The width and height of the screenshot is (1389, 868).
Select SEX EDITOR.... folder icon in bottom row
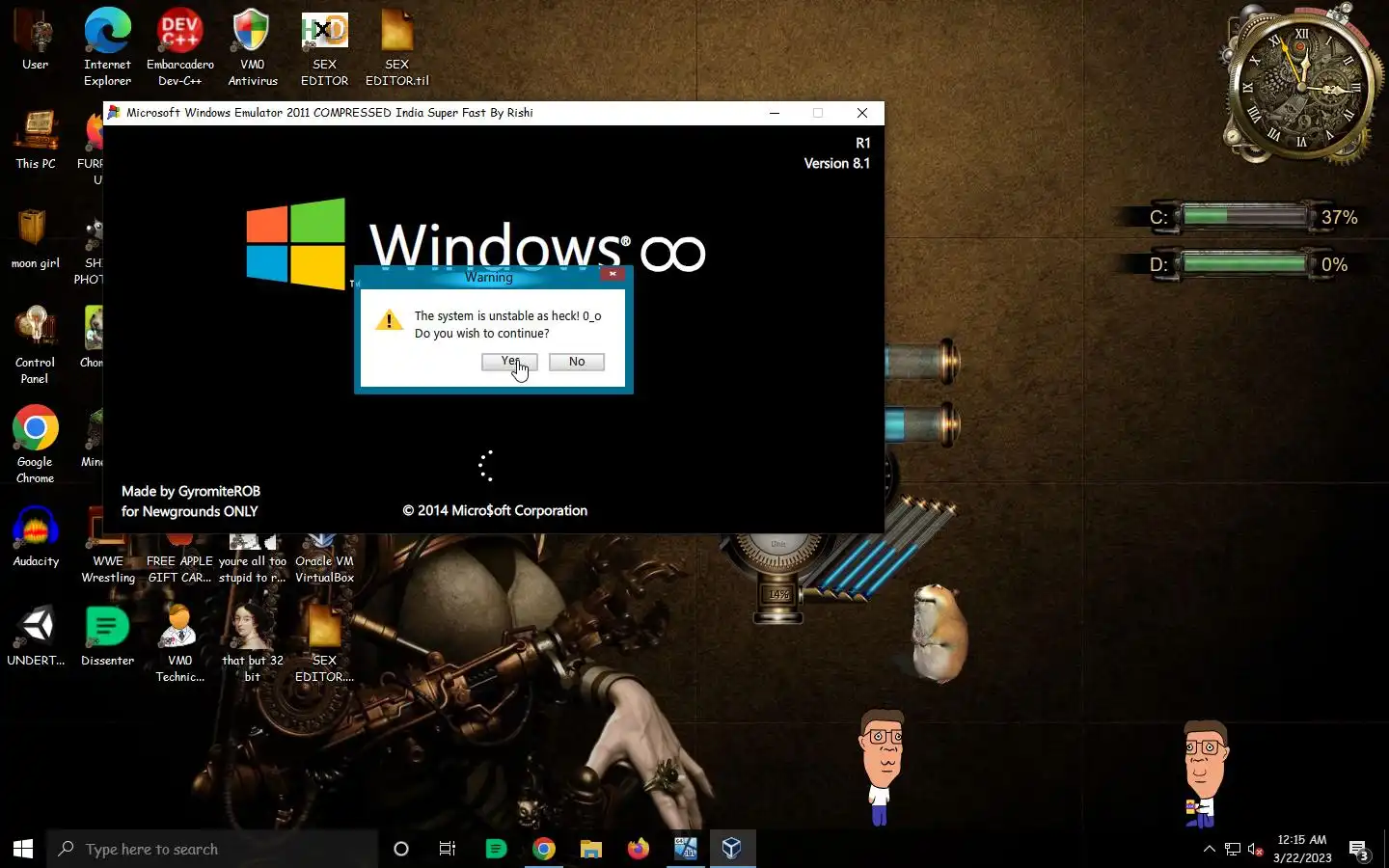[324, 643]
